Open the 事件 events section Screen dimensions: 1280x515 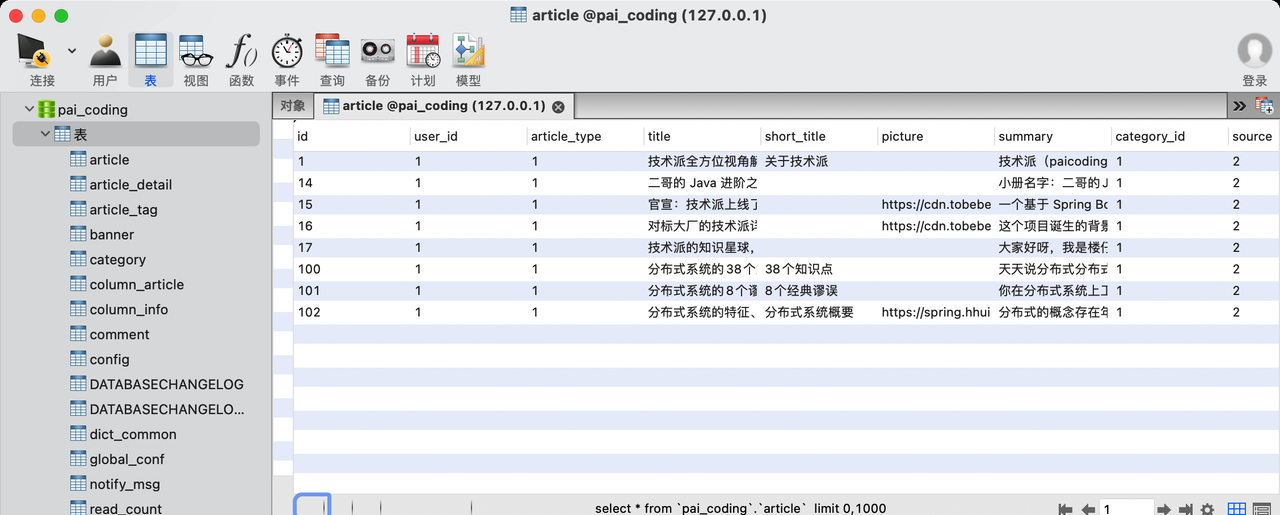tap(287, 60)
